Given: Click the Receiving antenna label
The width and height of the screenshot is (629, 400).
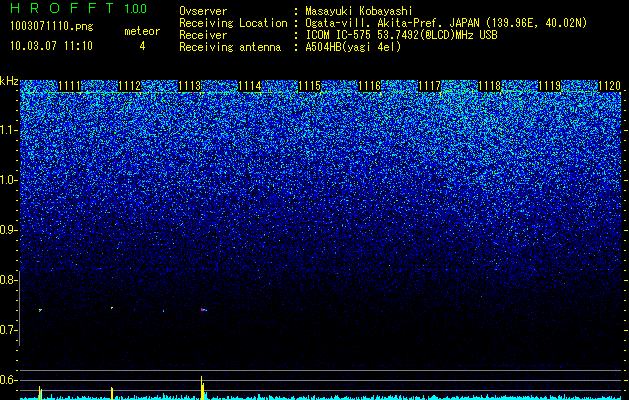Looking at the screenshot, I should 230,47.
